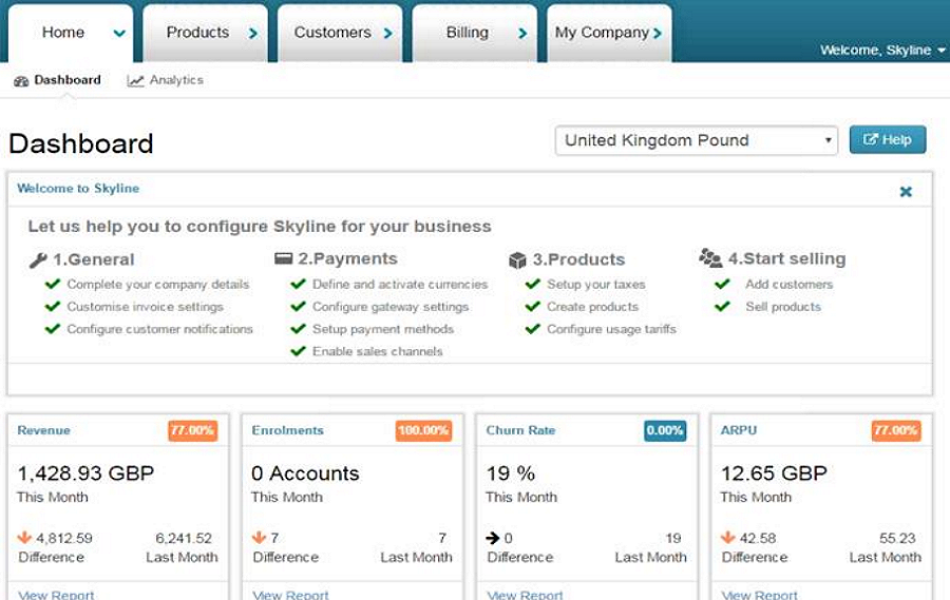The image size is (950, 600).
Task: Open View Report link under Enrolments
Action: (x=291, y=594)
